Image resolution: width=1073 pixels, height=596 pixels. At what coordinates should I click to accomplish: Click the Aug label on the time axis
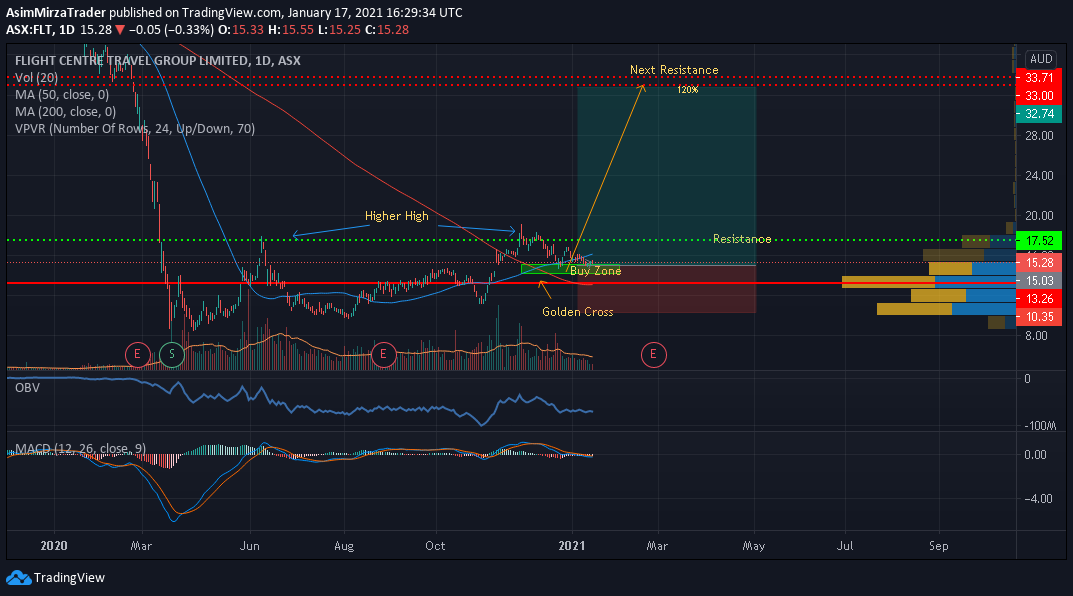coord(344,546)
